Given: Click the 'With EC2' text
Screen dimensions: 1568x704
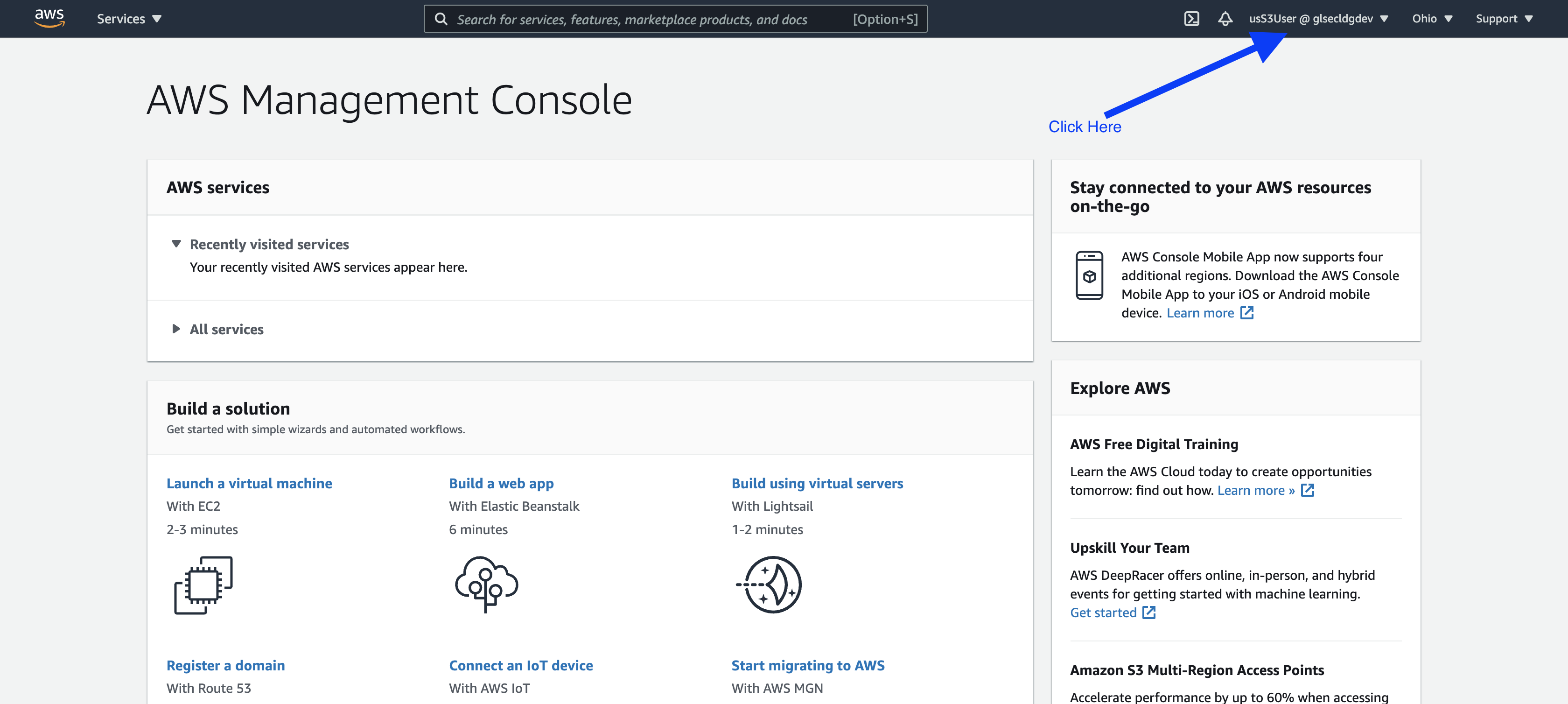Looking at the screenshot, I should 193,506.
